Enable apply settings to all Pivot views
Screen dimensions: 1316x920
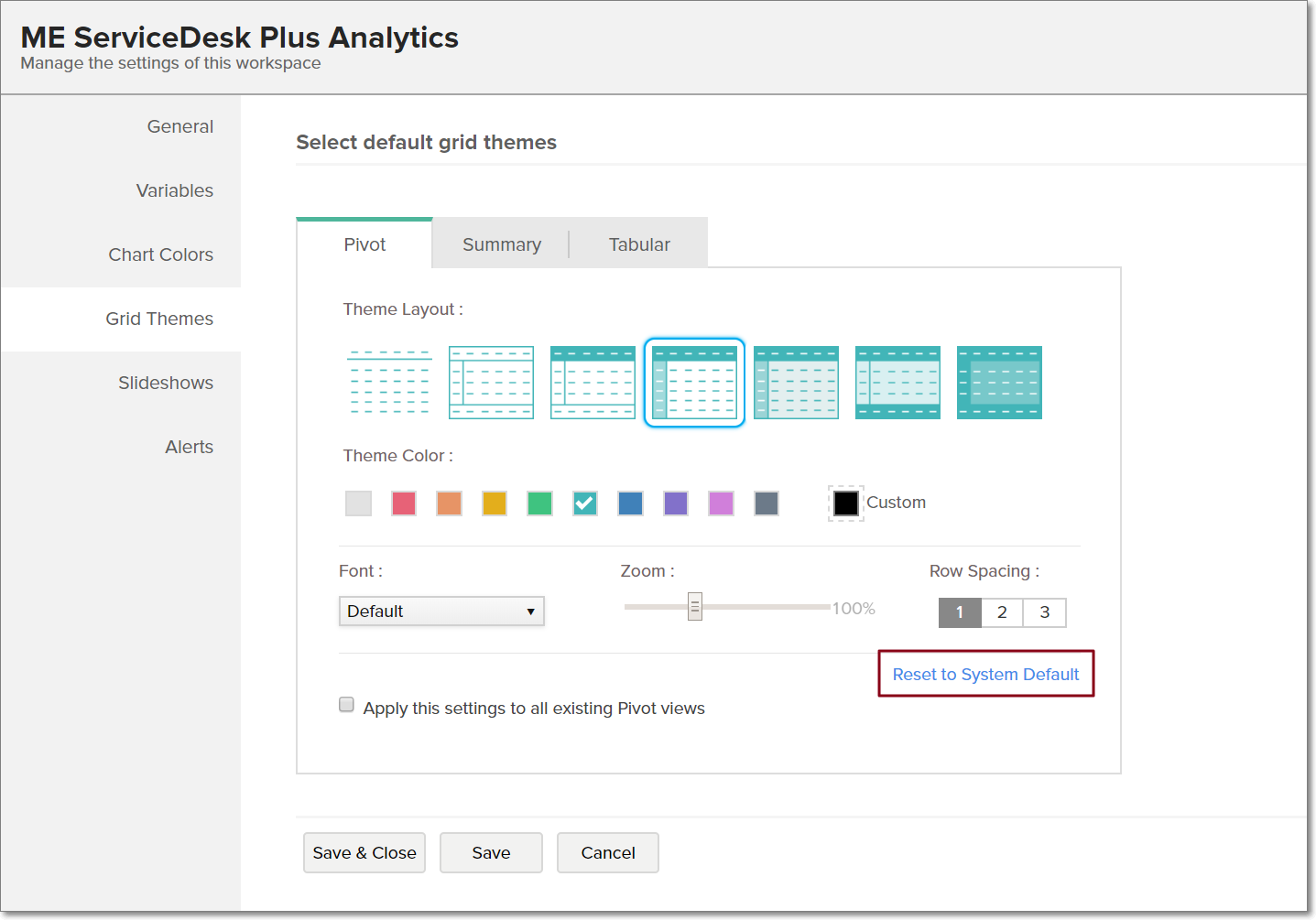(347, 705)
